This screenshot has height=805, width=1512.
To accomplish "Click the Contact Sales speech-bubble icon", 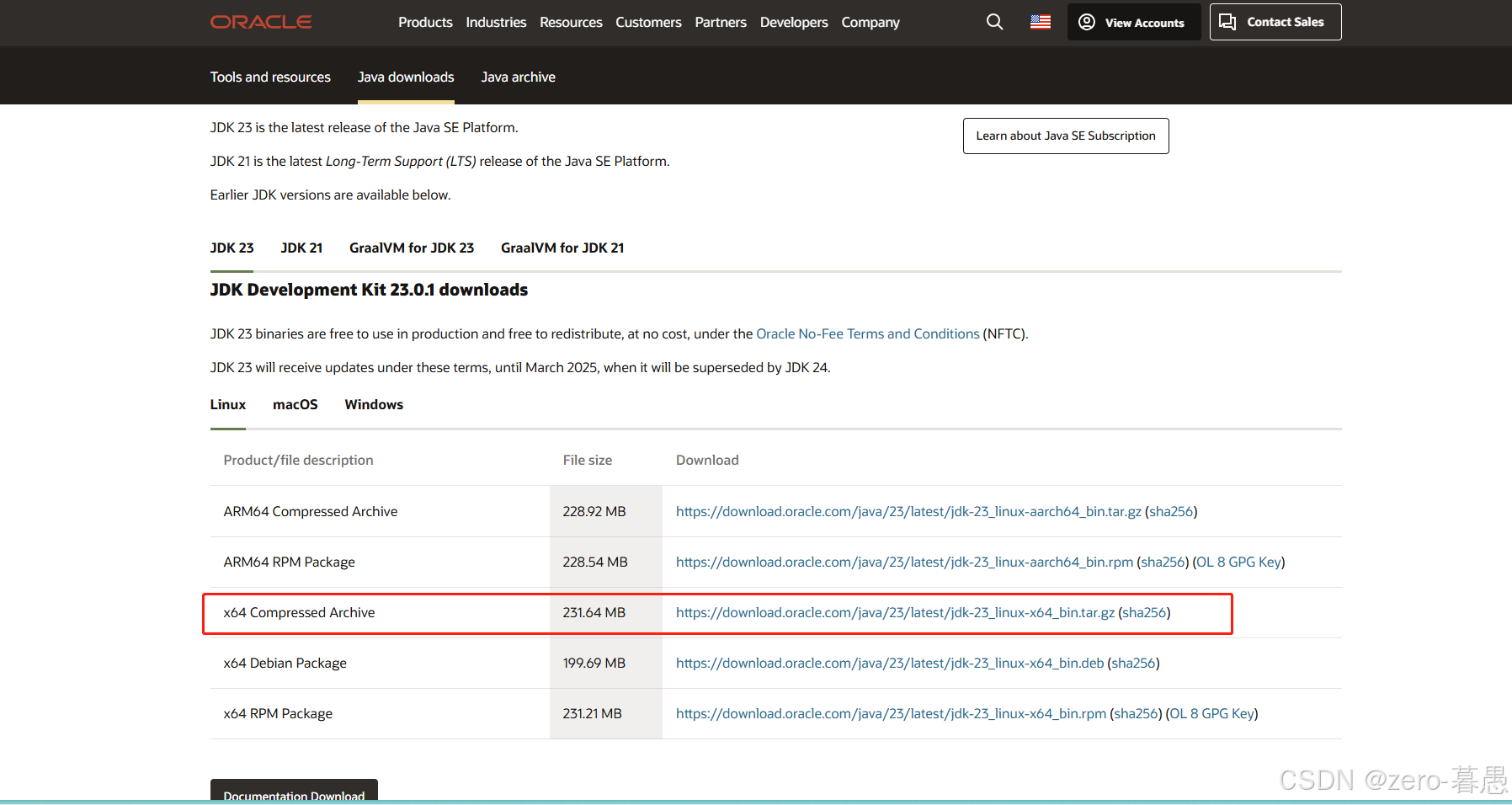I will tap(1227, 22).
